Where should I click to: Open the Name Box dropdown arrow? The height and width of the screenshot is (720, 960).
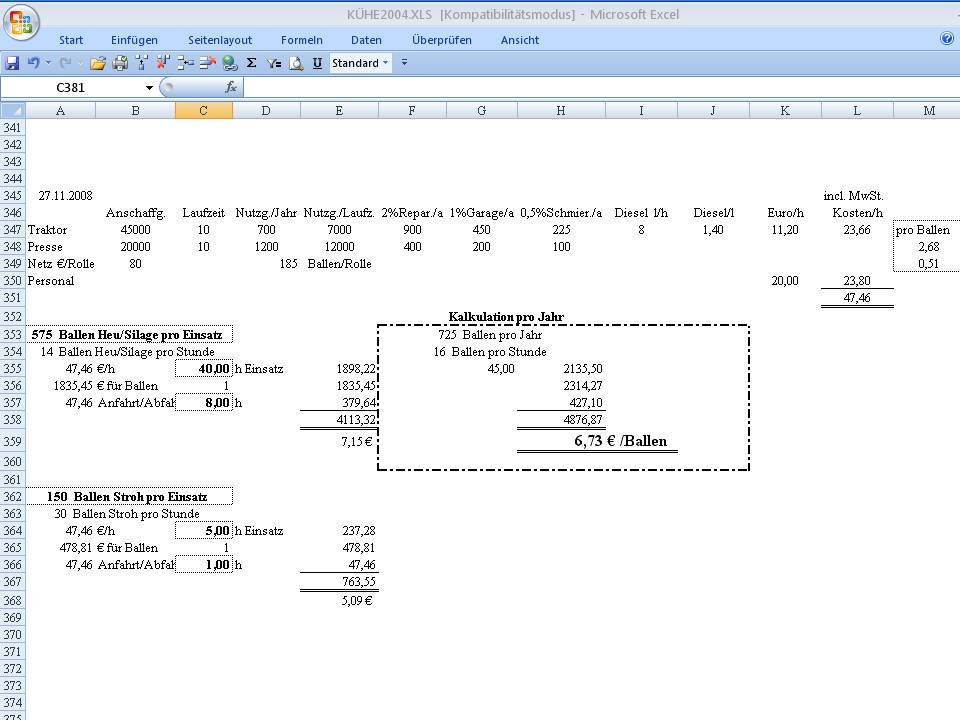click(x=150, y=88)
